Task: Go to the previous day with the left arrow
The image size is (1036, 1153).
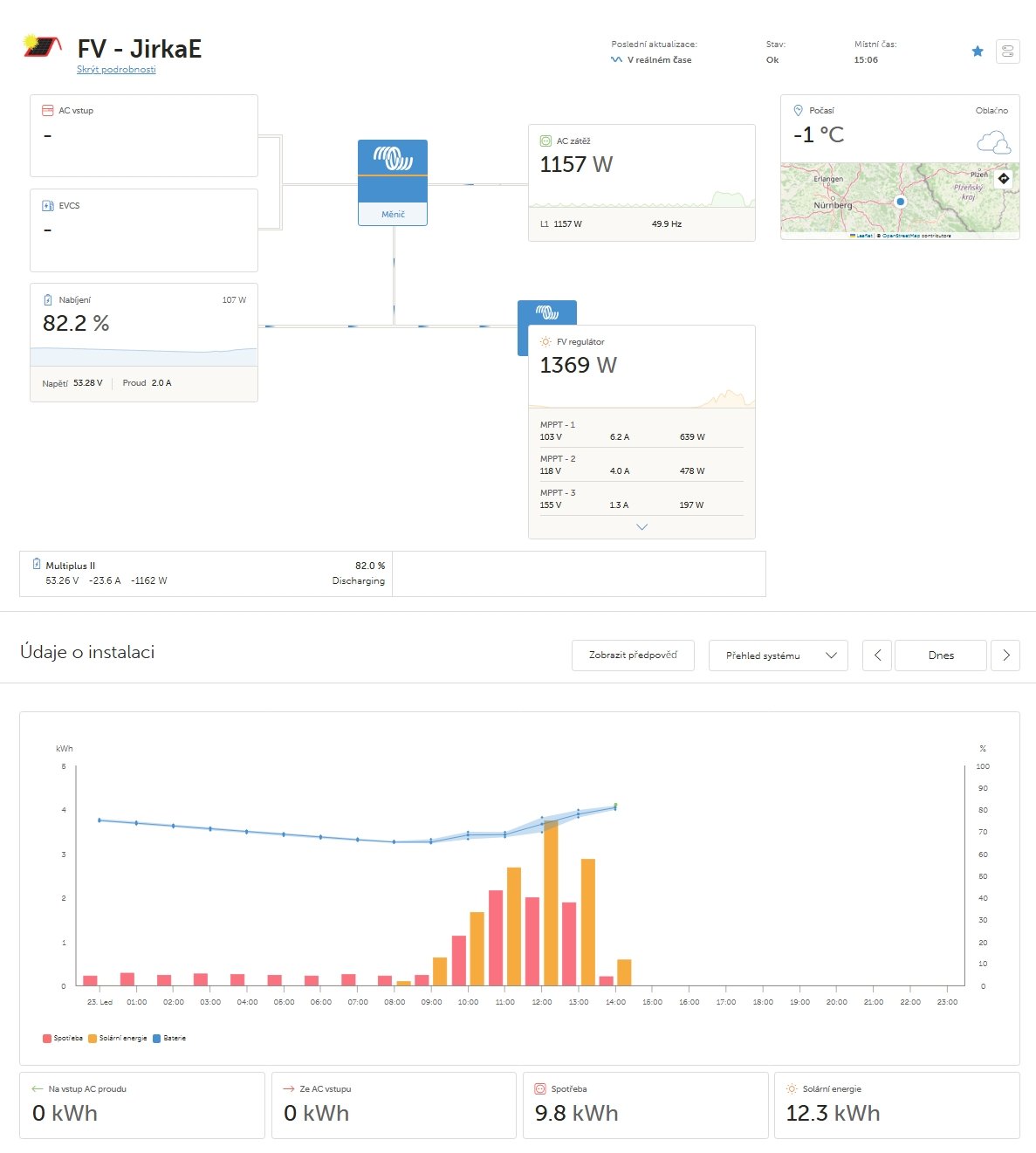Action: click(877, 655)
